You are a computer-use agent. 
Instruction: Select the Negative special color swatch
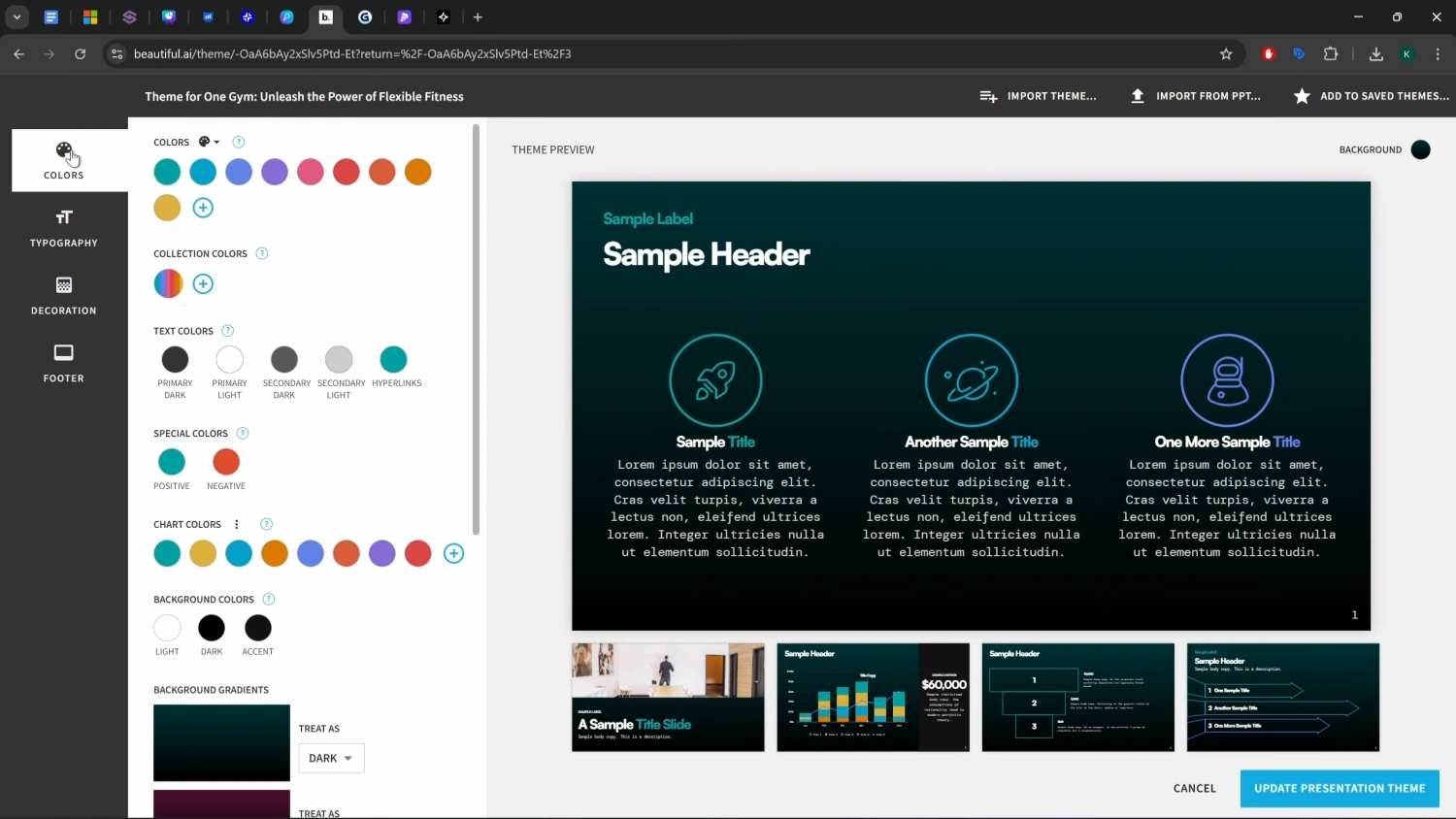click(x=226, y=462)
